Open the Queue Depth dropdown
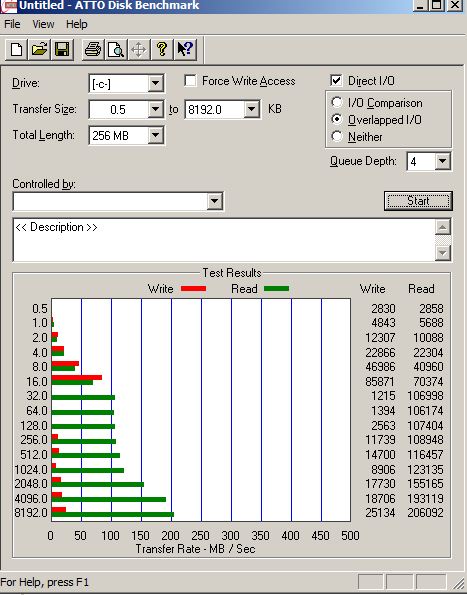 (x=442, y=162)
